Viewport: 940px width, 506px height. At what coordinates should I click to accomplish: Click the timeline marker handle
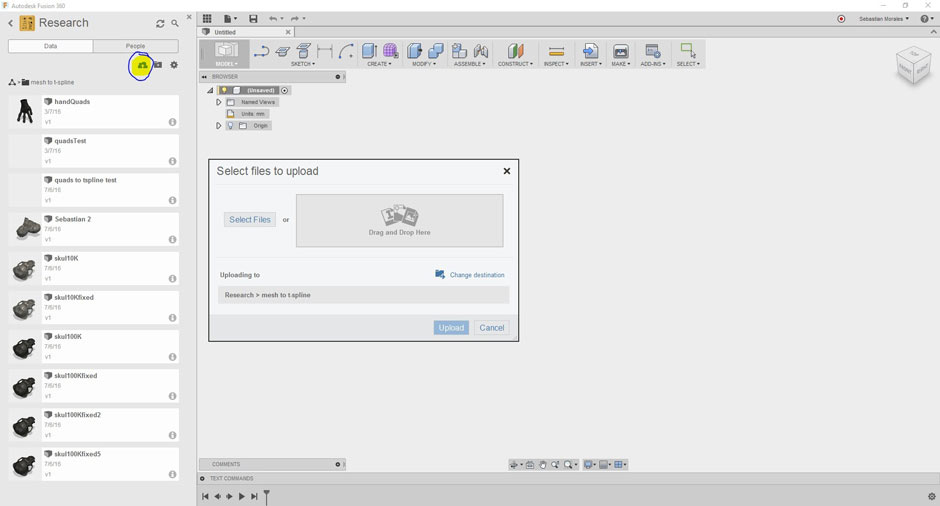point(267,496)
